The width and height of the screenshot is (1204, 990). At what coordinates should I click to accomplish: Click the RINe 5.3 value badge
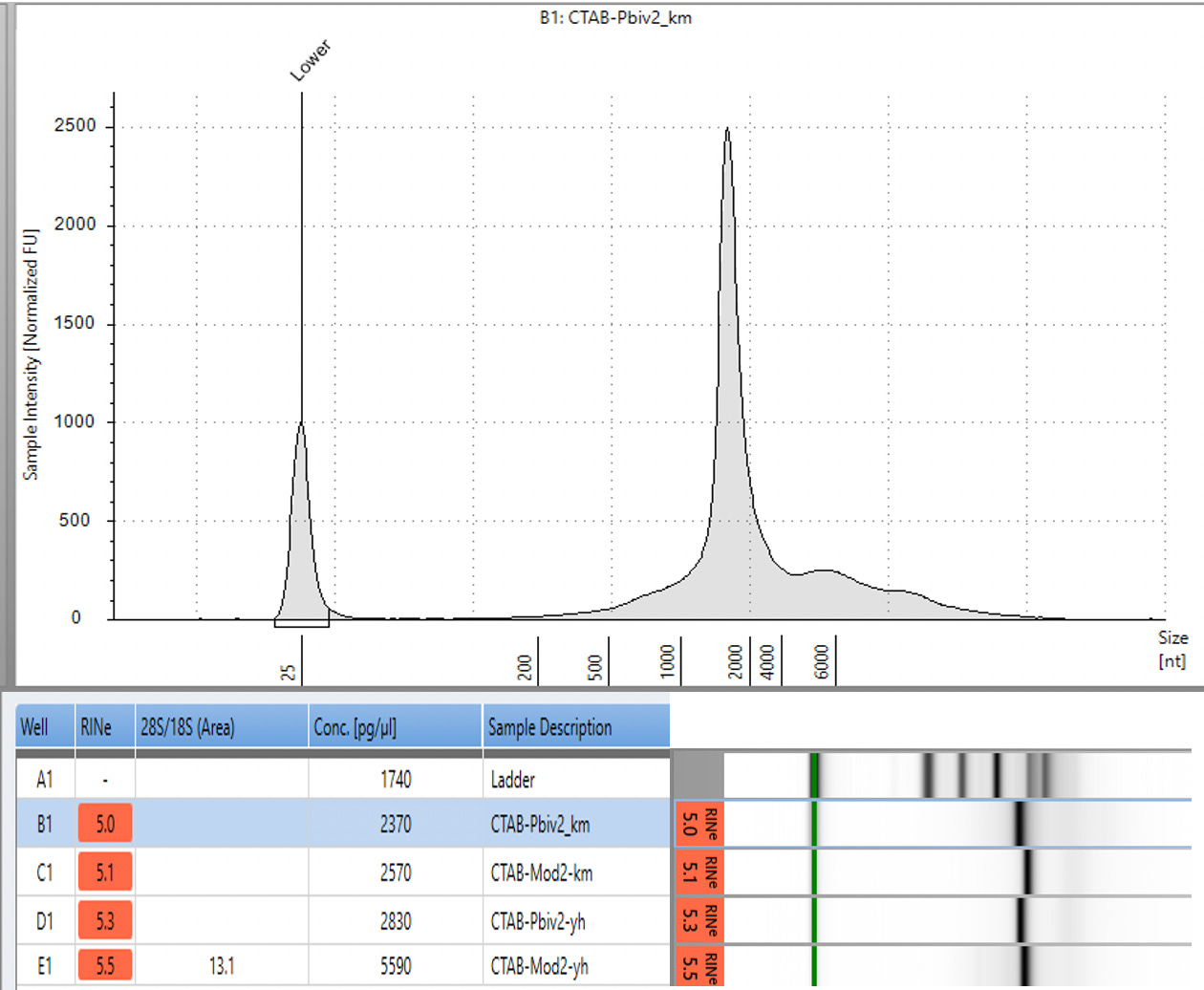coord(105,921)
